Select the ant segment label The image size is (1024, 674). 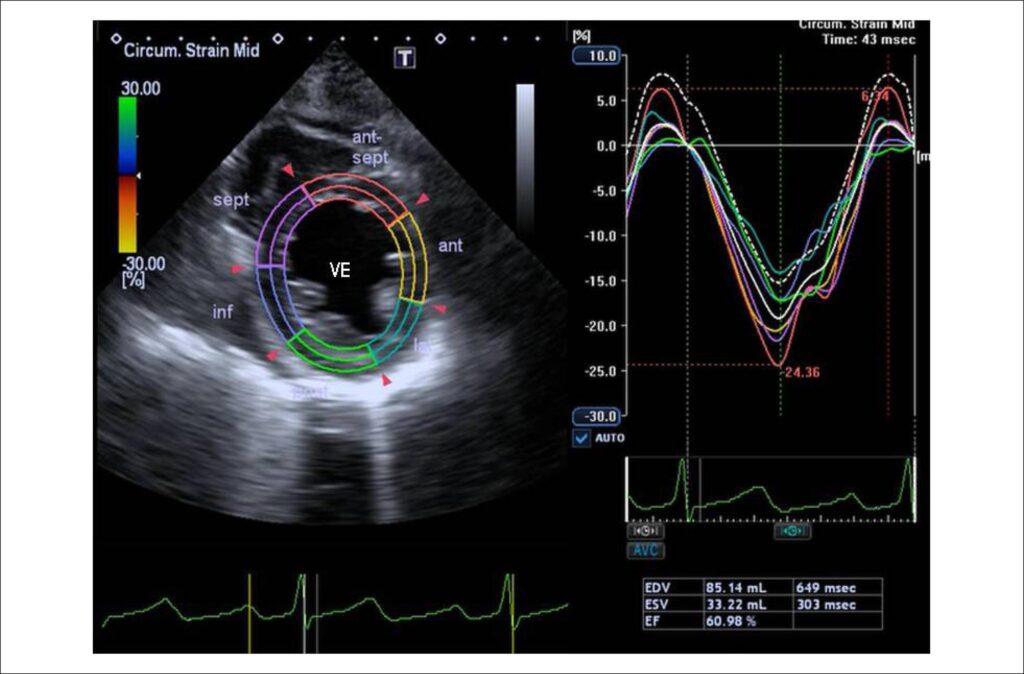(450, 246)
